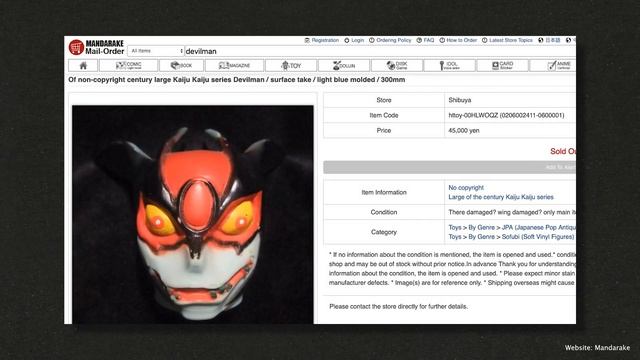Click 'Please contact the store directly' text

pos(398,307)
